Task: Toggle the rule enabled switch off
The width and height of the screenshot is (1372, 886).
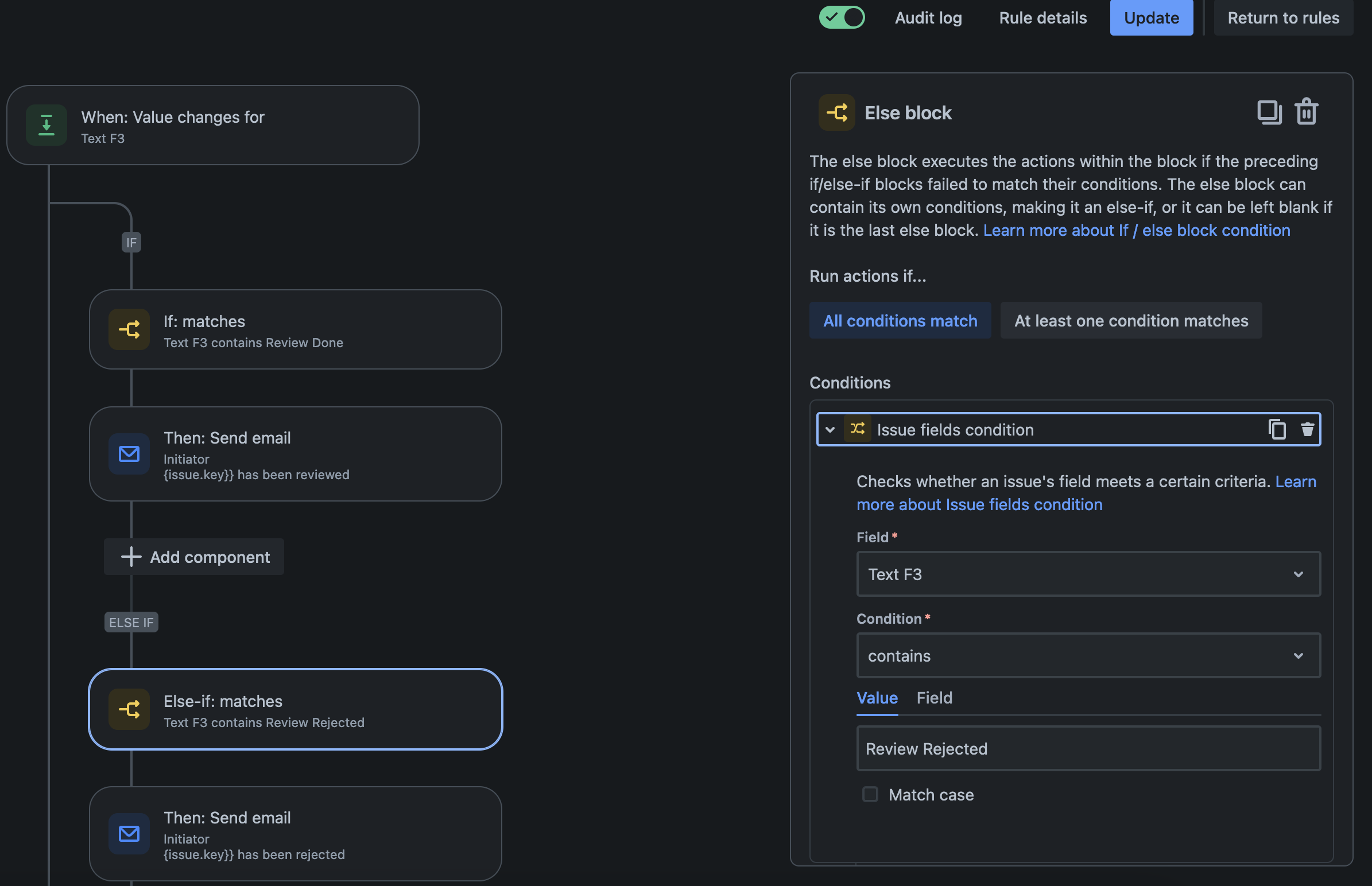Action: pyautogui.click(x=842, y=17)
